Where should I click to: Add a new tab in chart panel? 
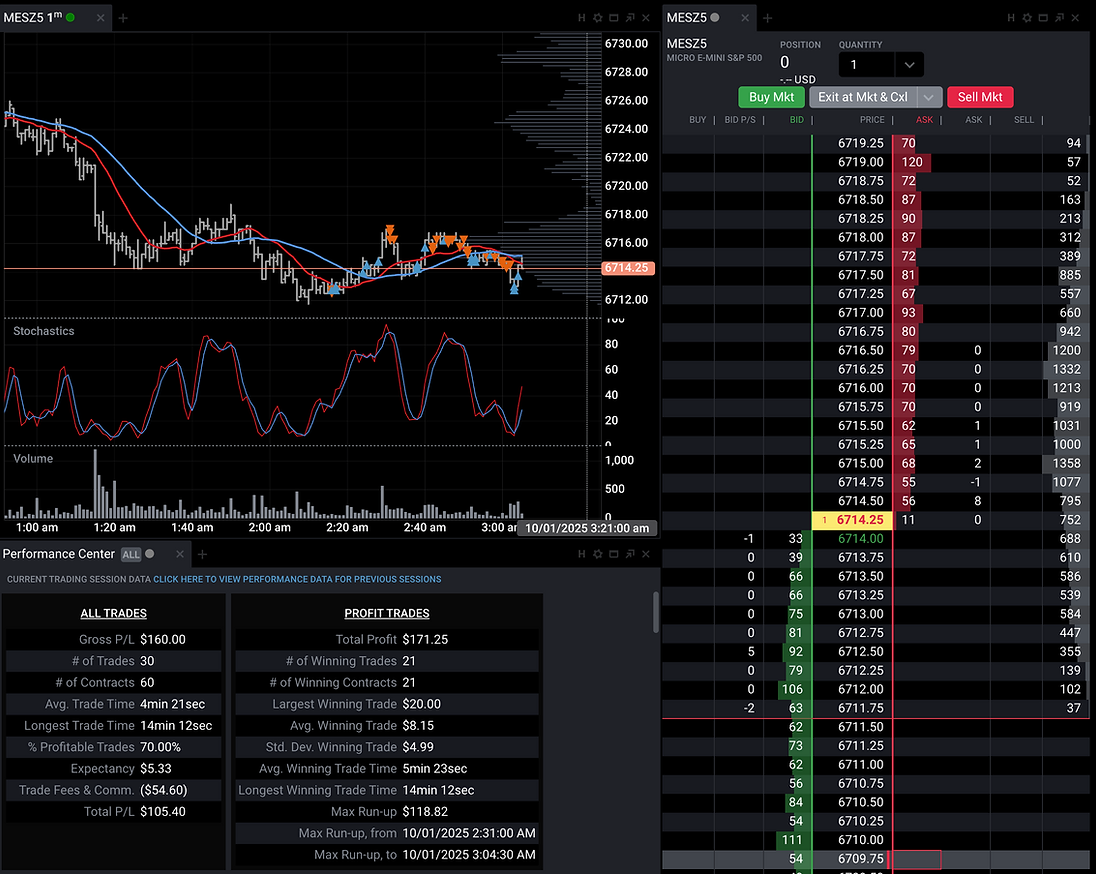123,18
